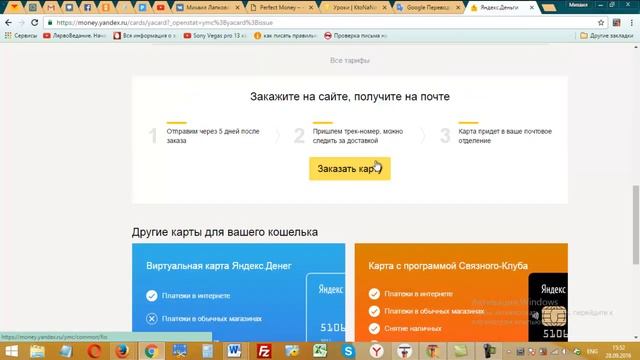
Task: Close the Google Переводчик tab
Action: tap(458, 7)
